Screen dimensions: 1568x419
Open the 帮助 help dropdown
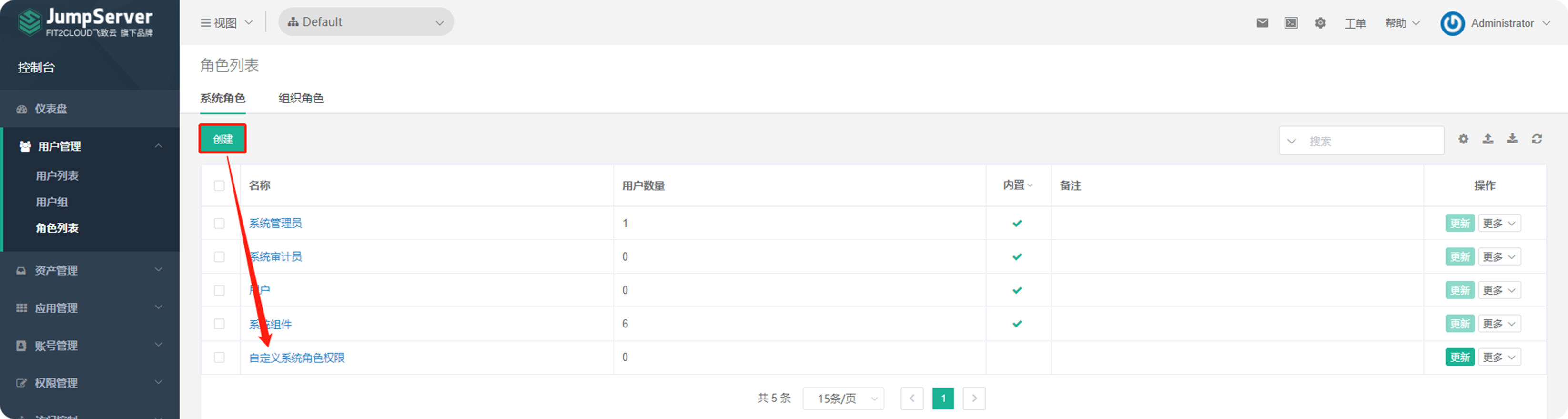pyautogui.click(x=1403, y=23)
